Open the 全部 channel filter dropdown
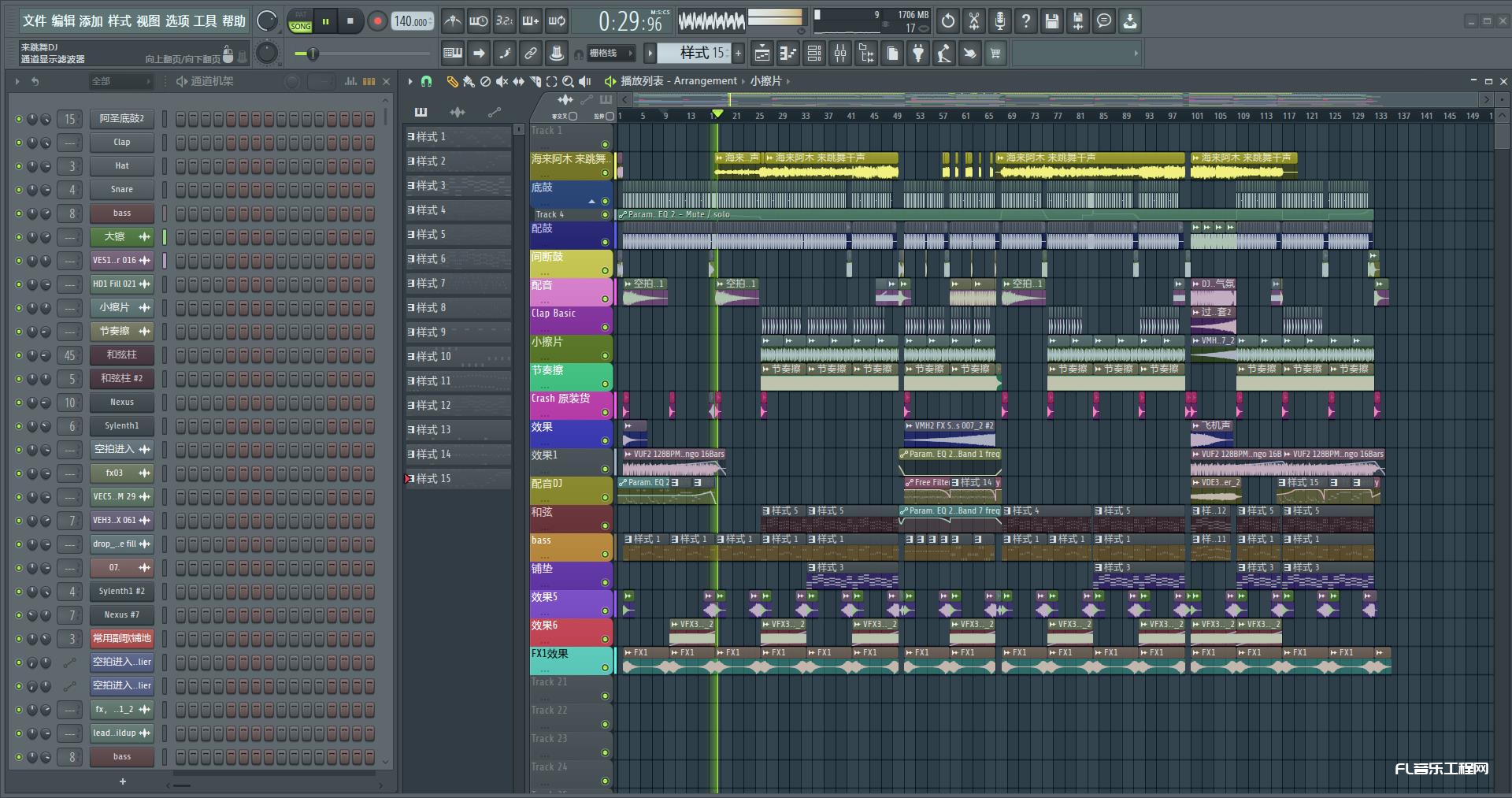Screen dimensions: 1512x798 pyautogui.click(x=120, y=81)
